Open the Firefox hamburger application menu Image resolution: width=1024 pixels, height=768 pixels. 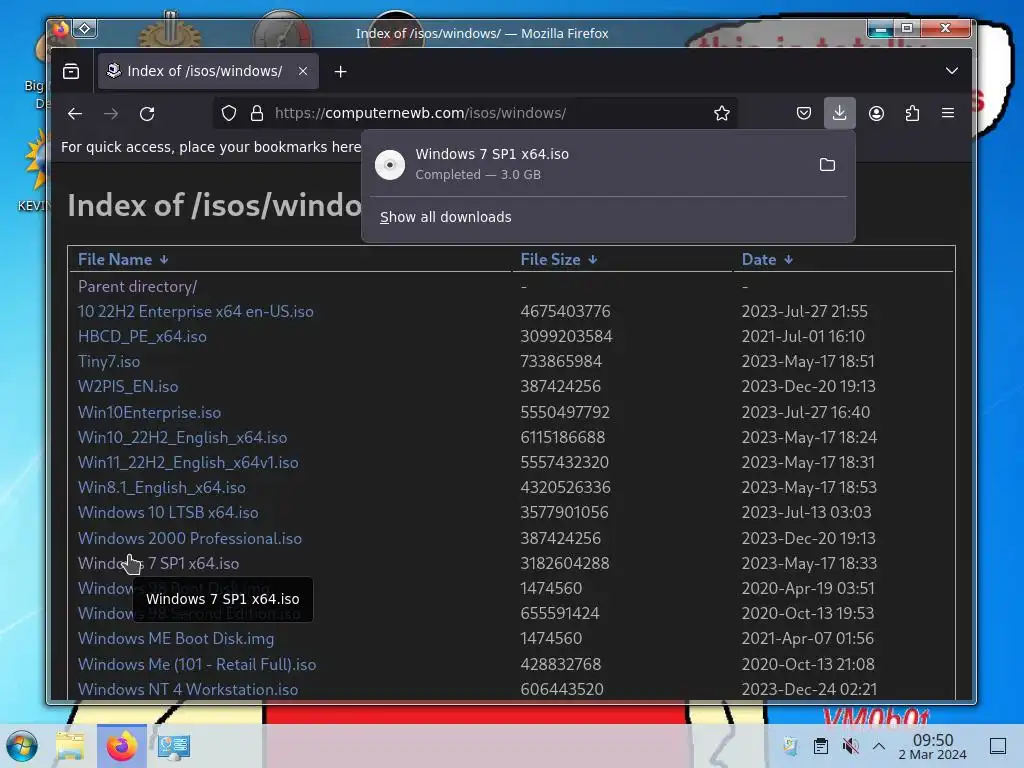click(948, 113)
